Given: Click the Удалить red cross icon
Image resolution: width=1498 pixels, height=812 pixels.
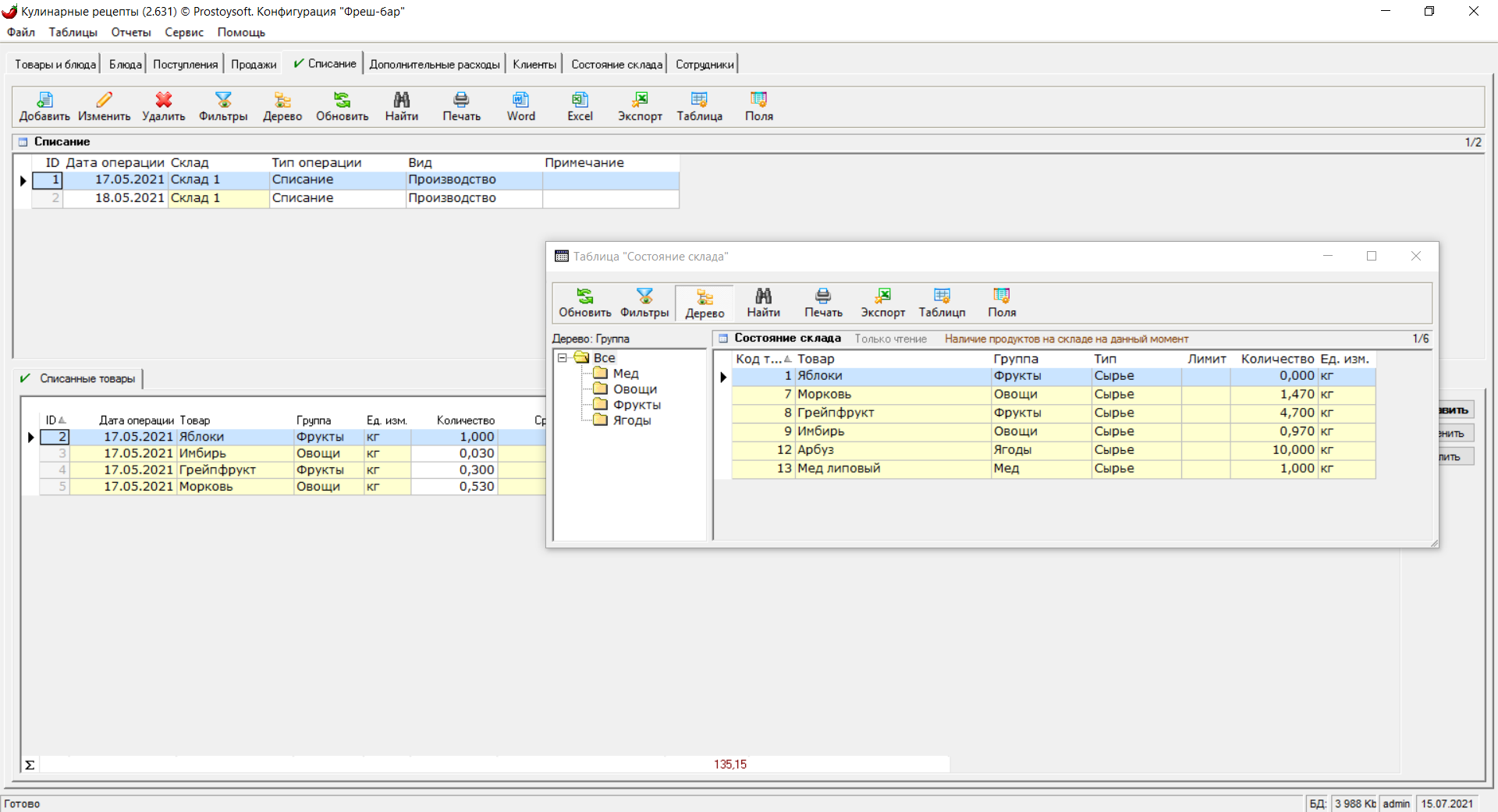Looking at the screenshot, I should click(163, 100).
